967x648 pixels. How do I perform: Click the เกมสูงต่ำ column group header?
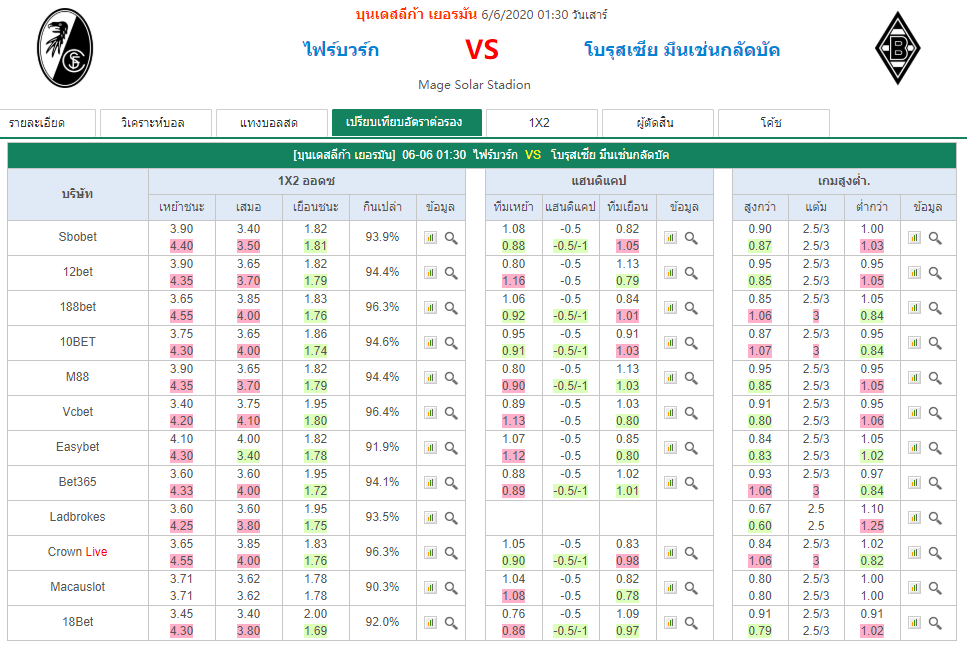pyautogui.click(x=844, y=181)
